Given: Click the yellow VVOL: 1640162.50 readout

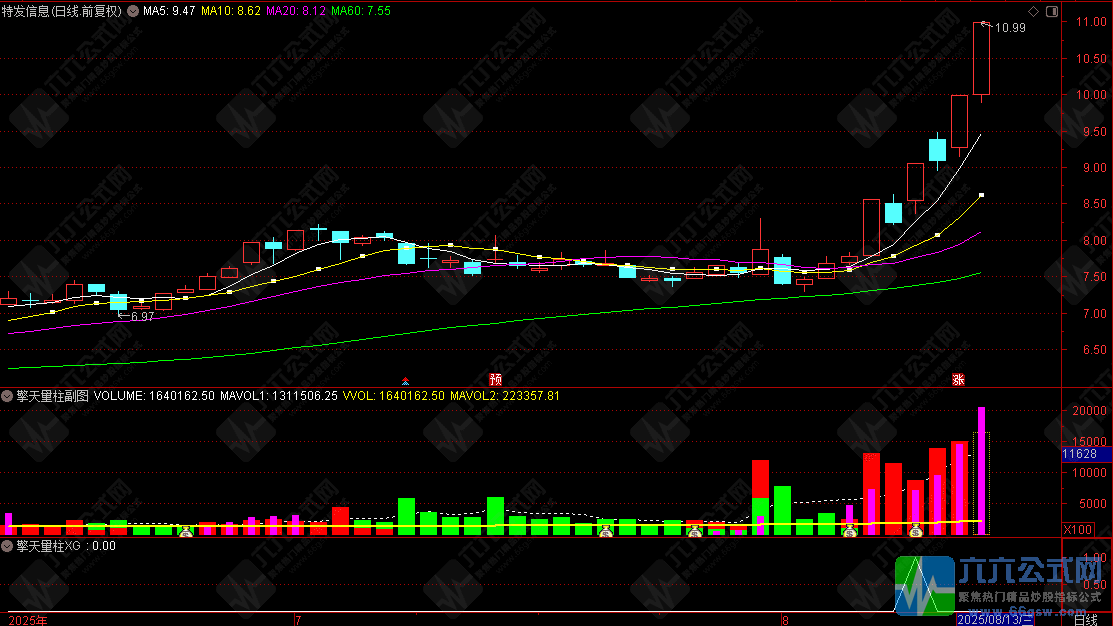Looking at the screenshot, I should 394,396.
